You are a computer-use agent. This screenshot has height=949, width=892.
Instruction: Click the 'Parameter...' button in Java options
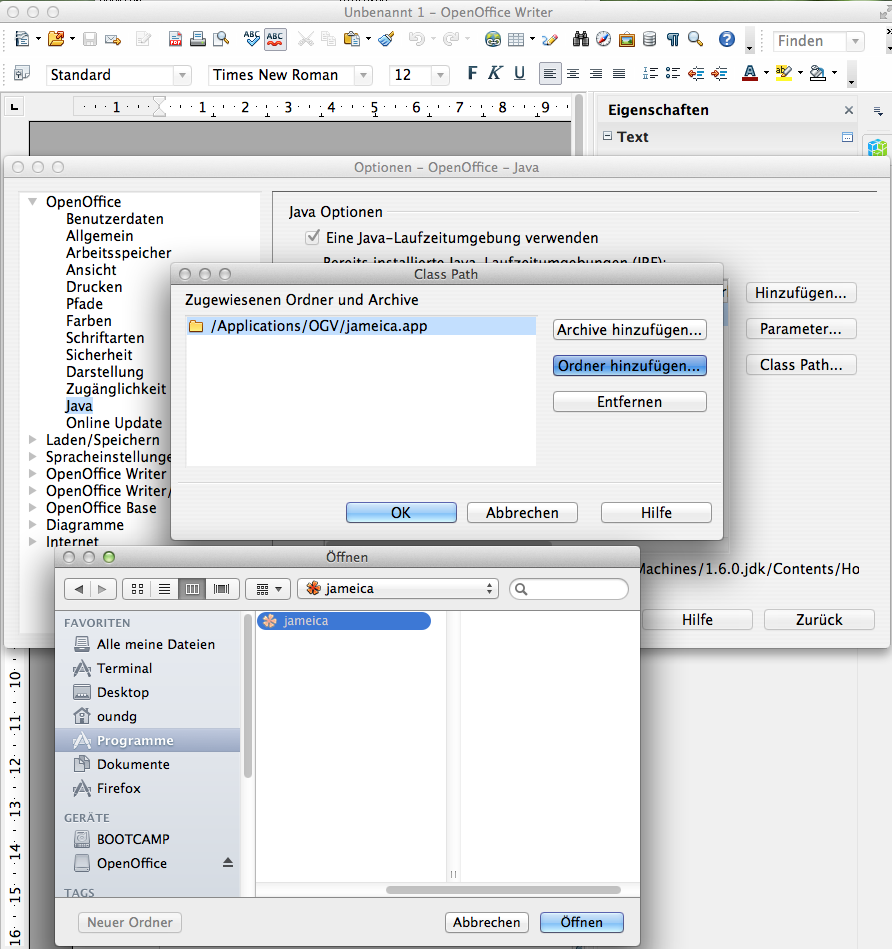(x=801, y=329)
